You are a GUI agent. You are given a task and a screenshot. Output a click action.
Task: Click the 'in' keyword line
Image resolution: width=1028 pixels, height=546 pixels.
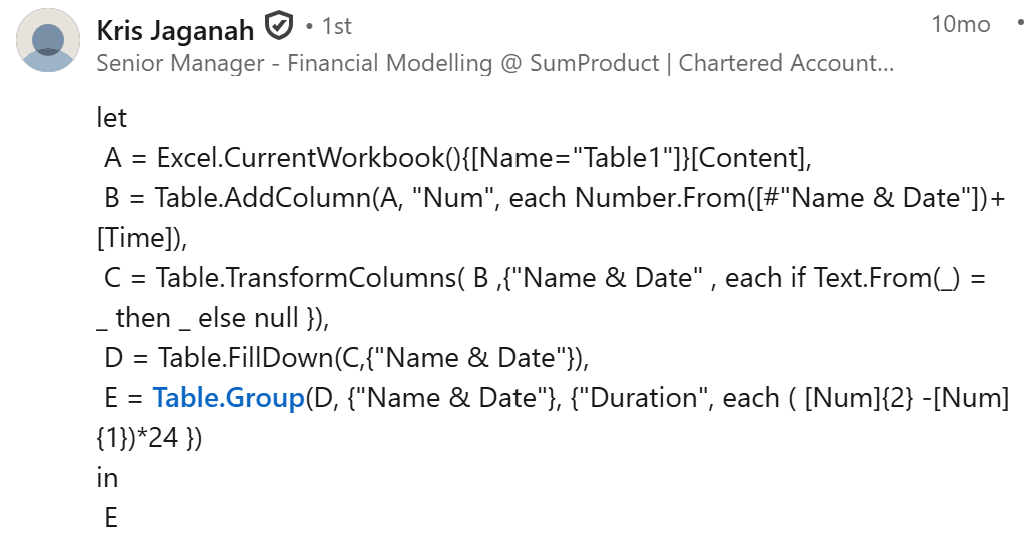pyautogui.click(x=108, y=478)
